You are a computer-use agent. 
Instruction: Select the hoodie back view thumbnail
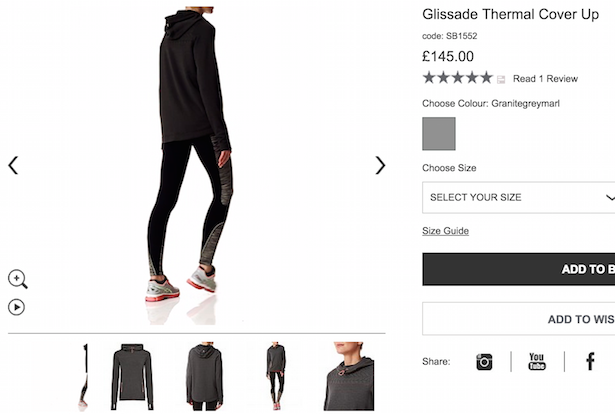pyautogui.click(x=204, y=377)
